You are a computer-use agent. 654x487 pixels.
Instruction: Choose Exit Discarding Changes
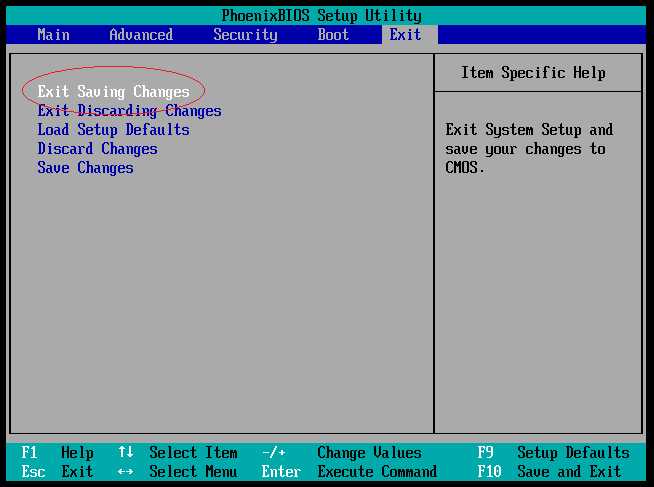pos(129,111)
